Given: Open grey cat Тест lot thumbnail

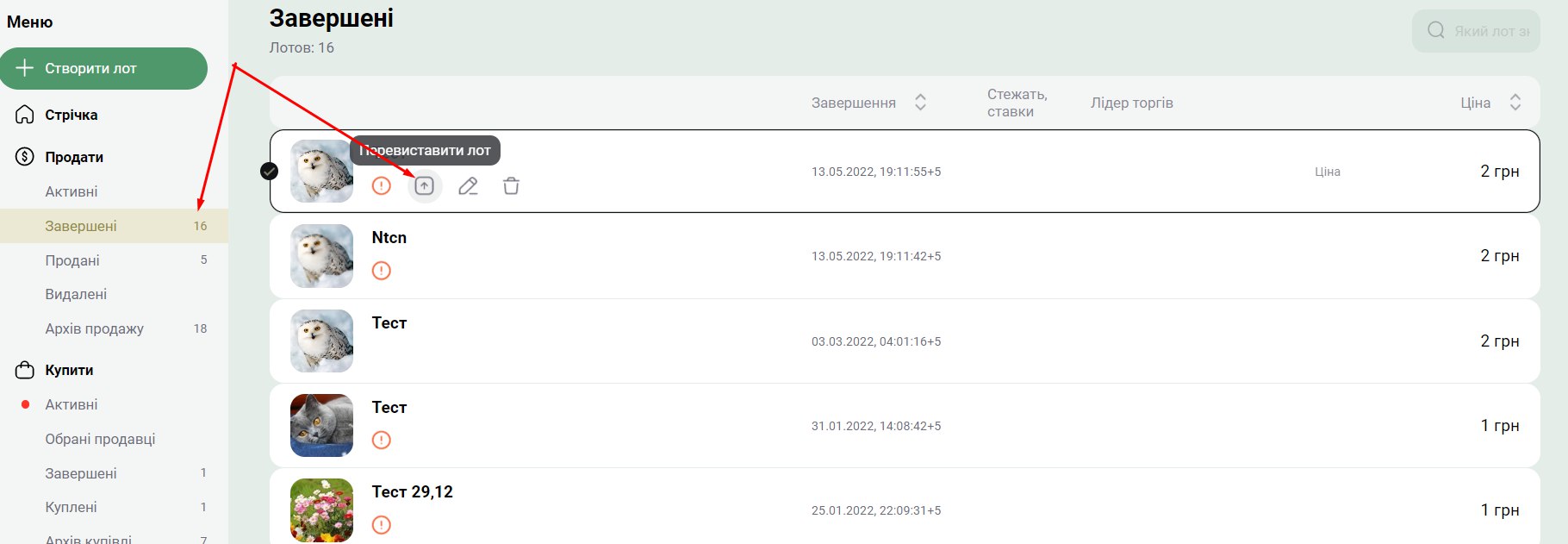Looking at the screenshot, I should (x=321, y=425).
